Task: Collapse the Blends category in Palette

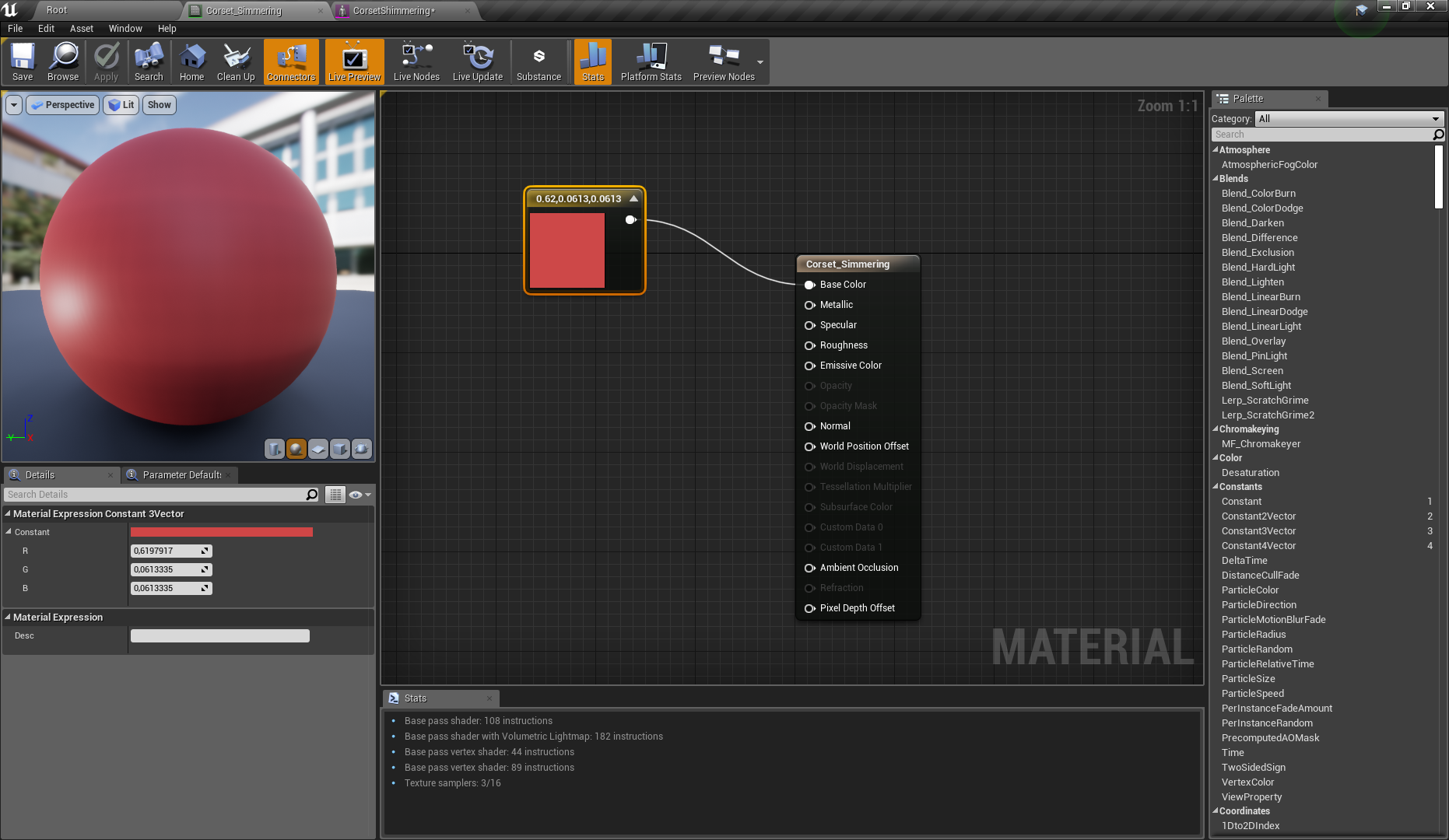Action: coord(1216,179)
